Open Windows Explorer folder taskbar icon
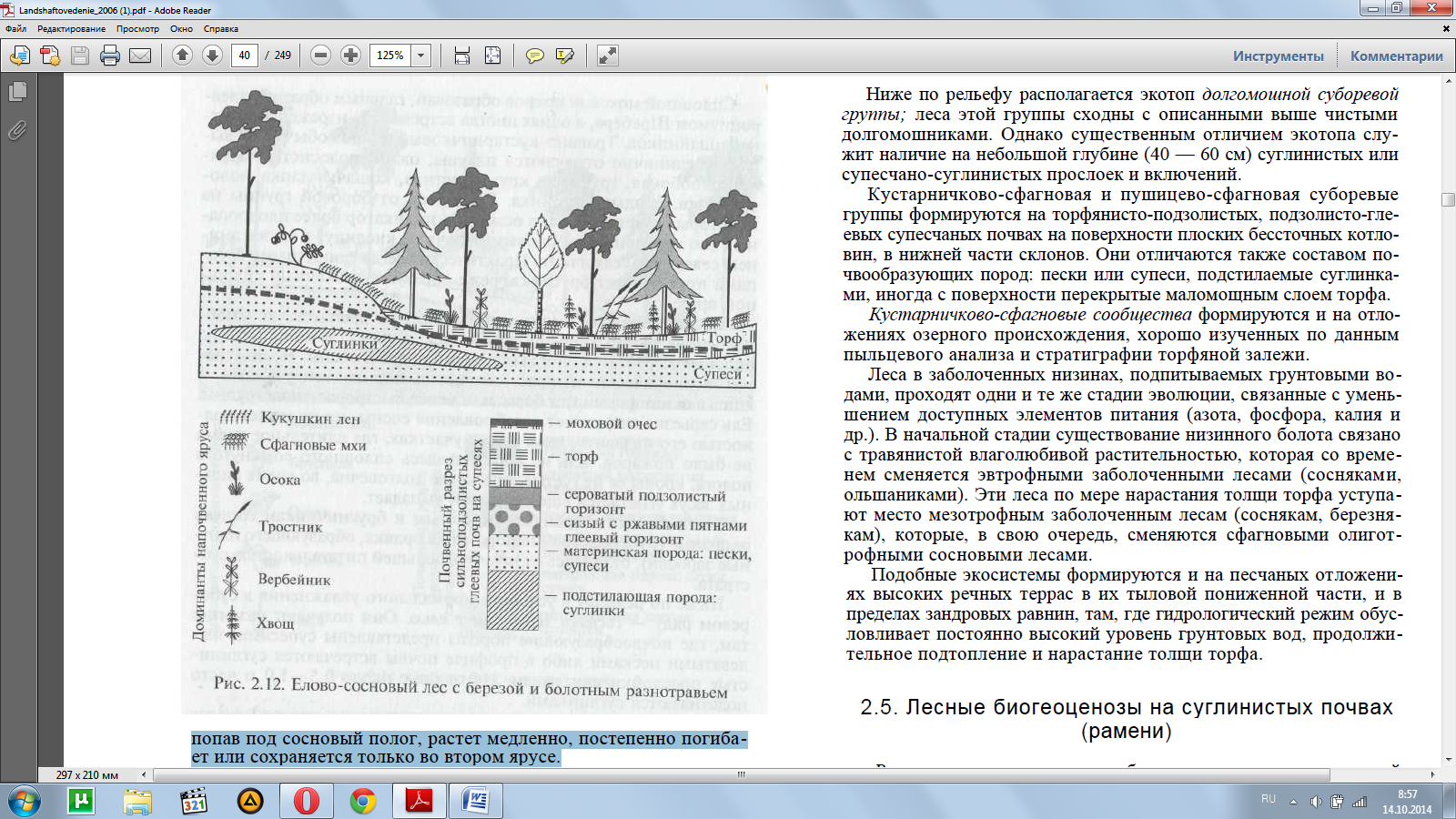Screen dimensions: 1456x819 [137, 802]
